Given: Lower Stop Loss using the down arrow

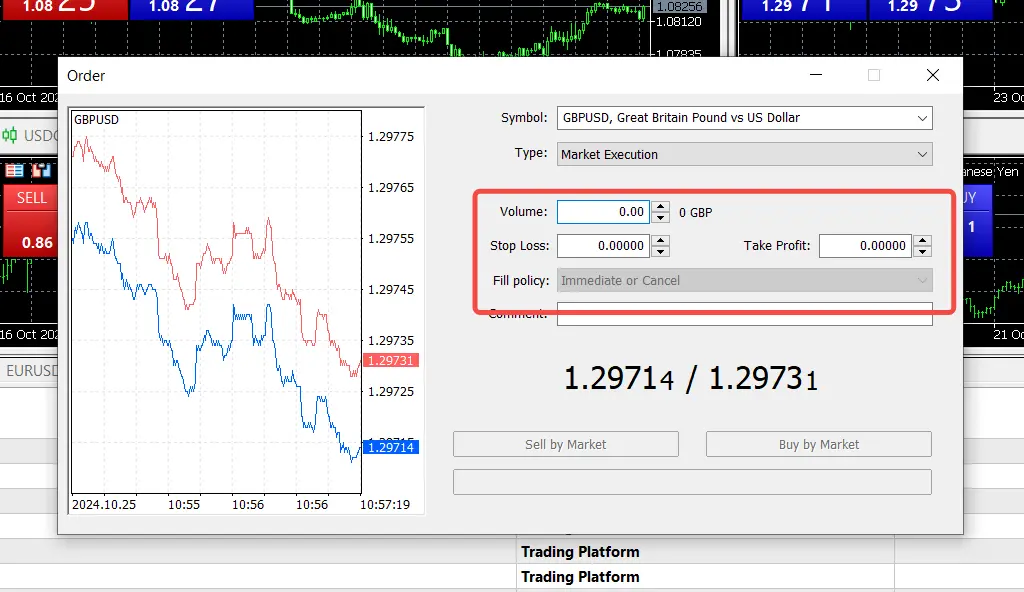Looking at the screenshot, I should pos(660,251).
